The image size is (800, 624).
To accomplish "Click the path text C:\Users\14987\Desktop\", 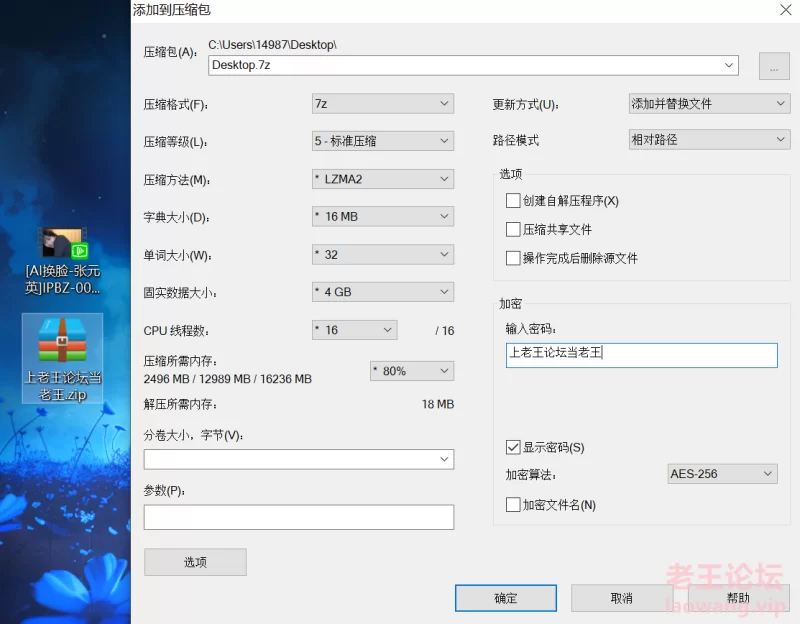I will 272,44.
